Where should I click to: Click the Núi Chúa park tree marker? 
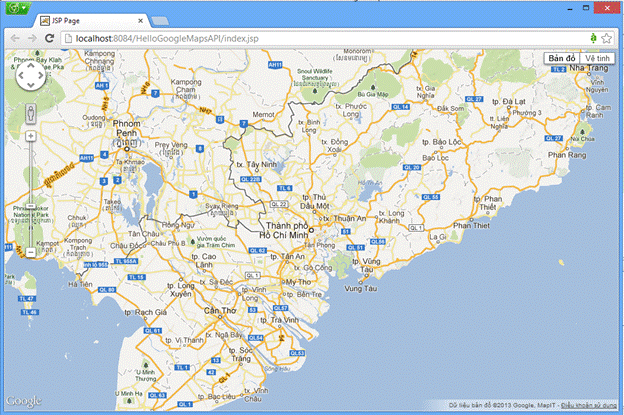click(x=583, y=132)
